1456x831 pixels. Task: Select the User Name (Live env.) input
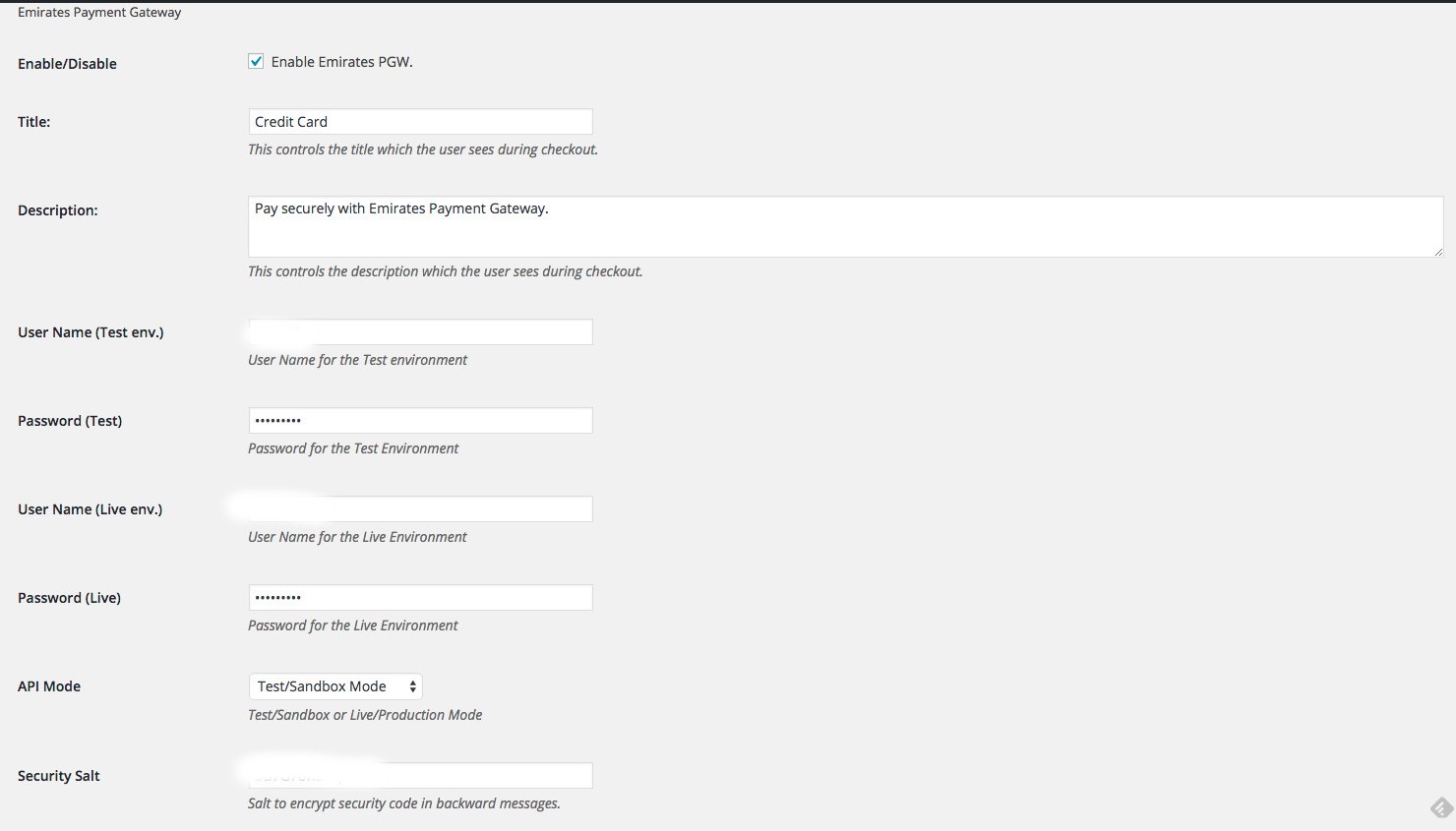coord(420,509)
